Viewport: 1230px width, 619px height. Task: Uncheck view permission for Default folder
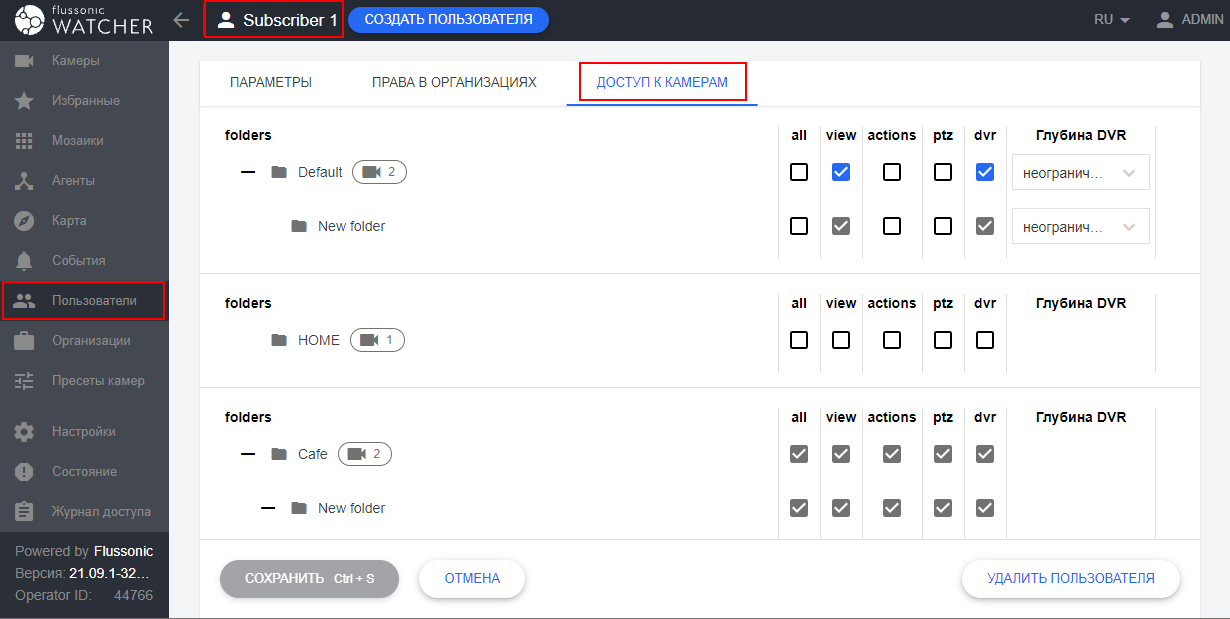pyautogui.click(x=841, y=172)
